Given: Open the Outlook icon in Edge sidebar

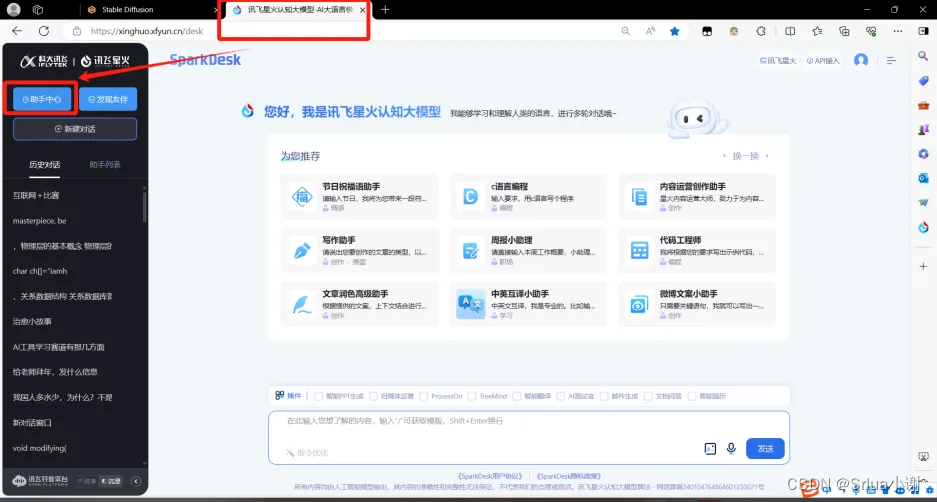Looking at the screenshot, I should [x=923, y=178].
